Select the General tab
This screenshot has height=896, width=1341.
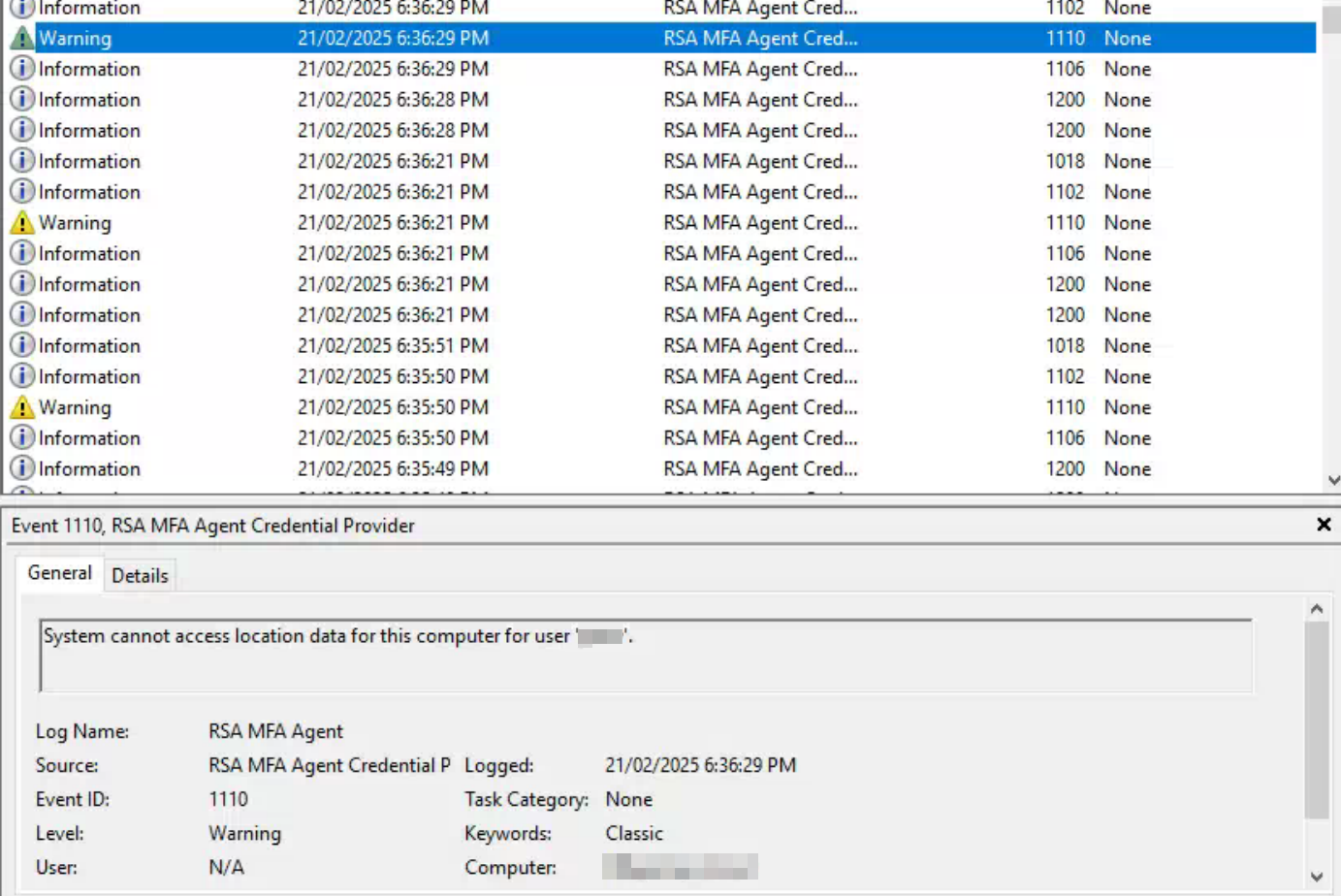59,573
